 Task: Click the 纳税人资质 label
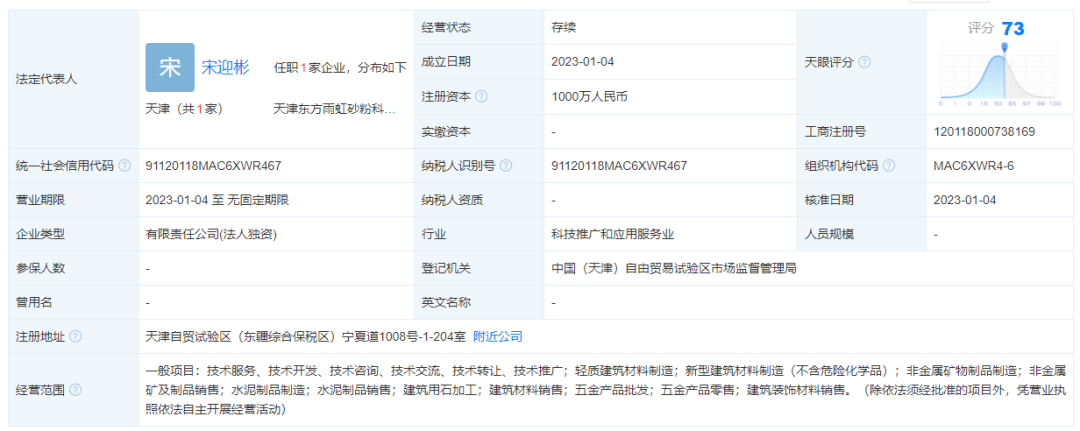(452, 200)
